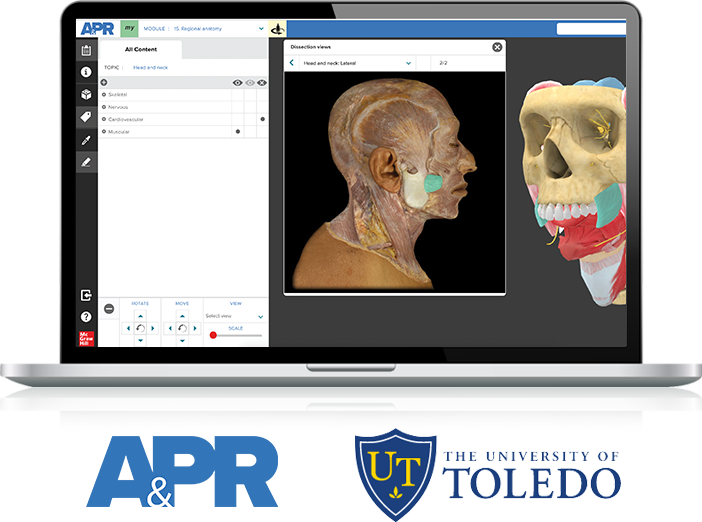Rotate the model to the left
Image resolution: width=702 pixels, height=522 pixels.
pos(128,328)
